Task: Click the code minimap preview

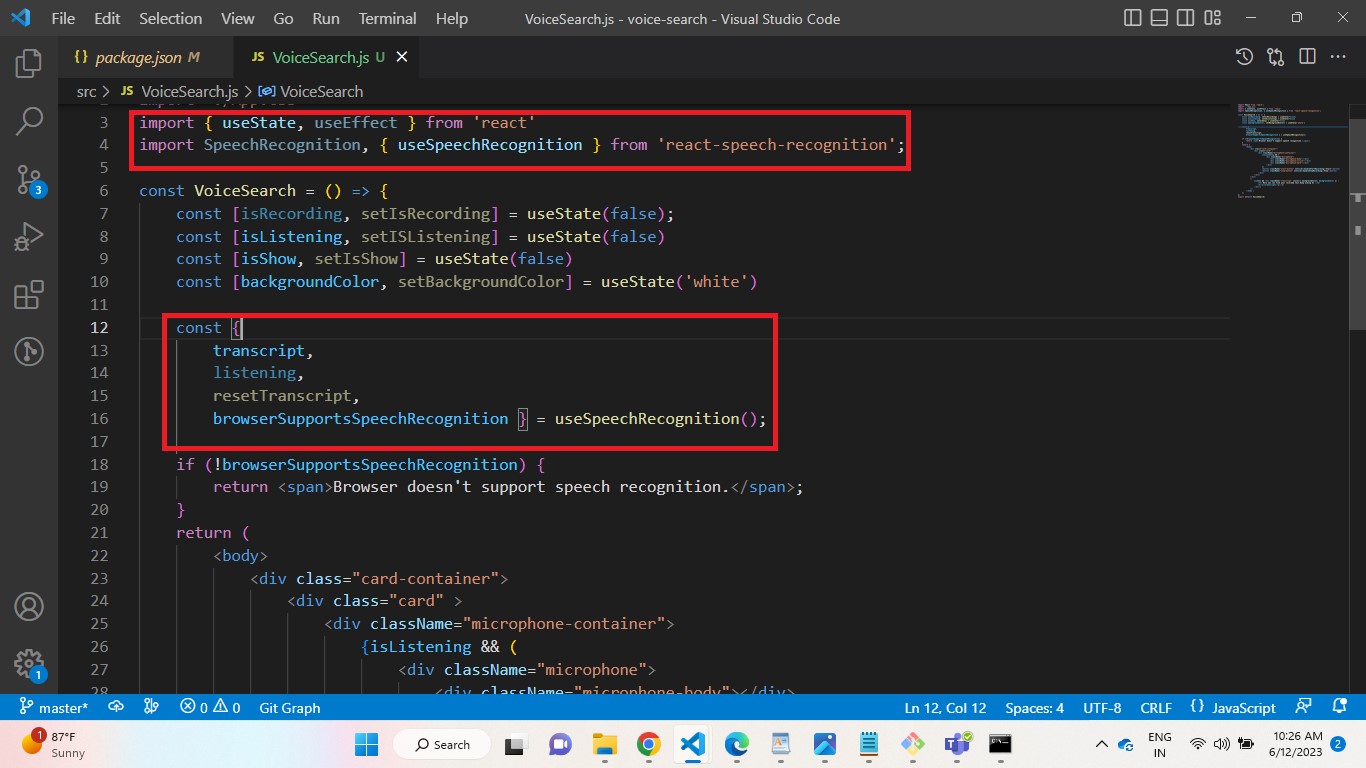Action: [x=1285, y=150]
